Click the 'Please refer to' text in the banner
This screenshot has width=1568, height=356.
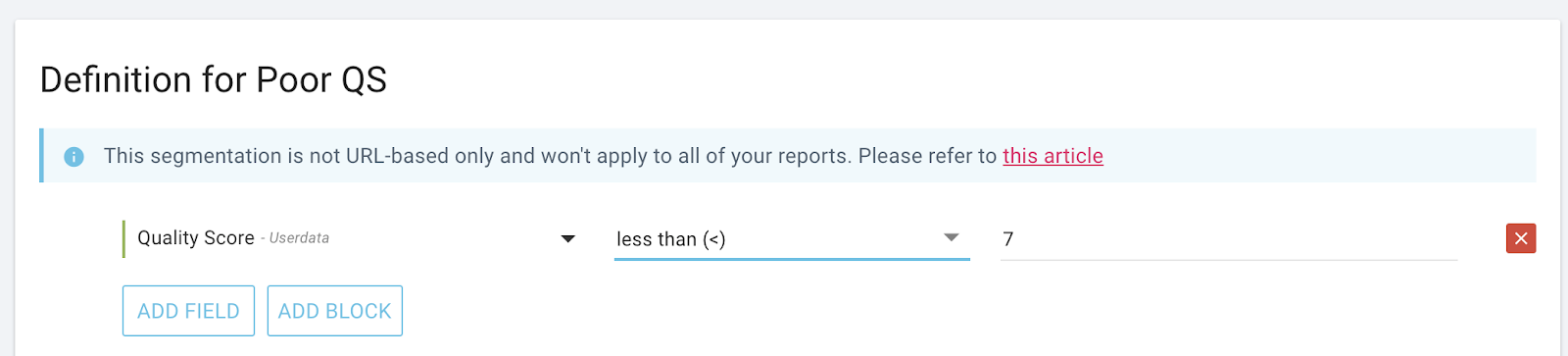pos(927,156)
